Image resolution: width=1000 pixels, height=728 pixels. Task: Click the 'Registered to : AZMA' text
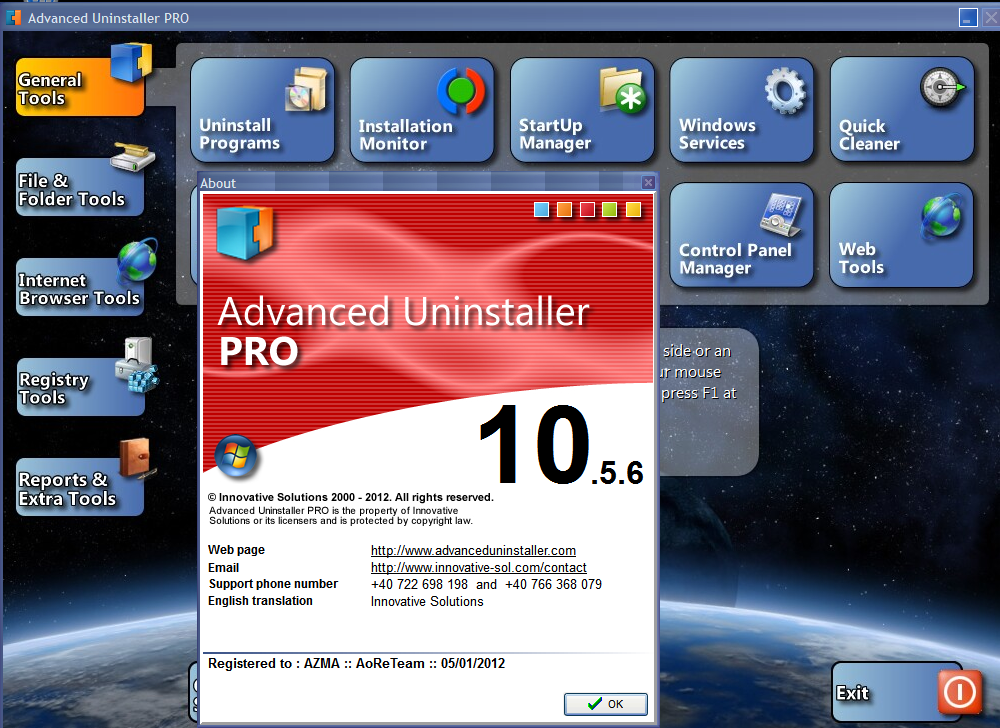click(357, 664)
